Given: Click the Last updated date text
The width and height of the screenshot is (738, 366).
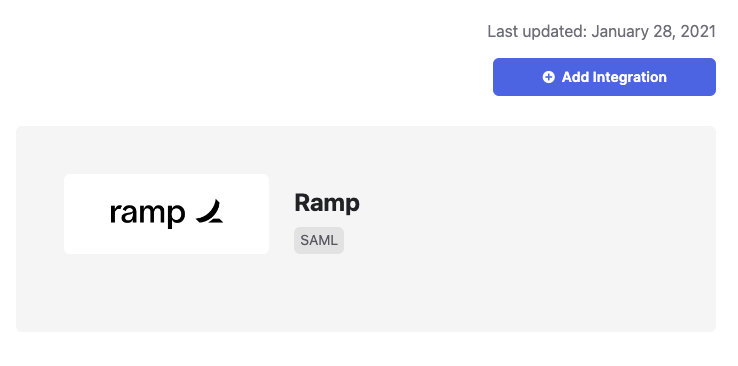Looking at the screenshot, I should point(602,32).
